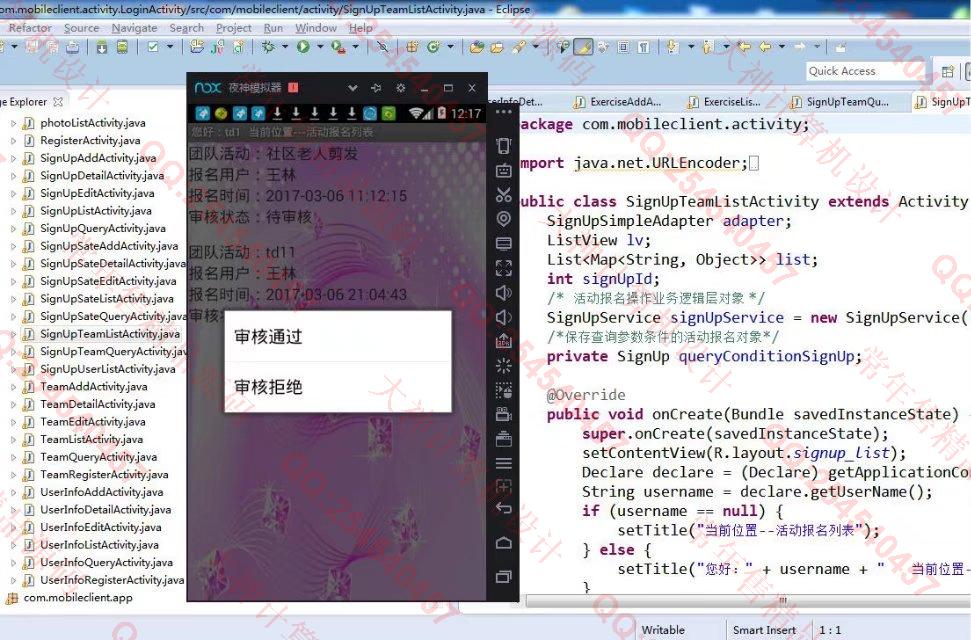The height and width of the screenshot is (640, 971).
Task: Click the Eclipse Run green play button
Action: click(x=302, y=47)
